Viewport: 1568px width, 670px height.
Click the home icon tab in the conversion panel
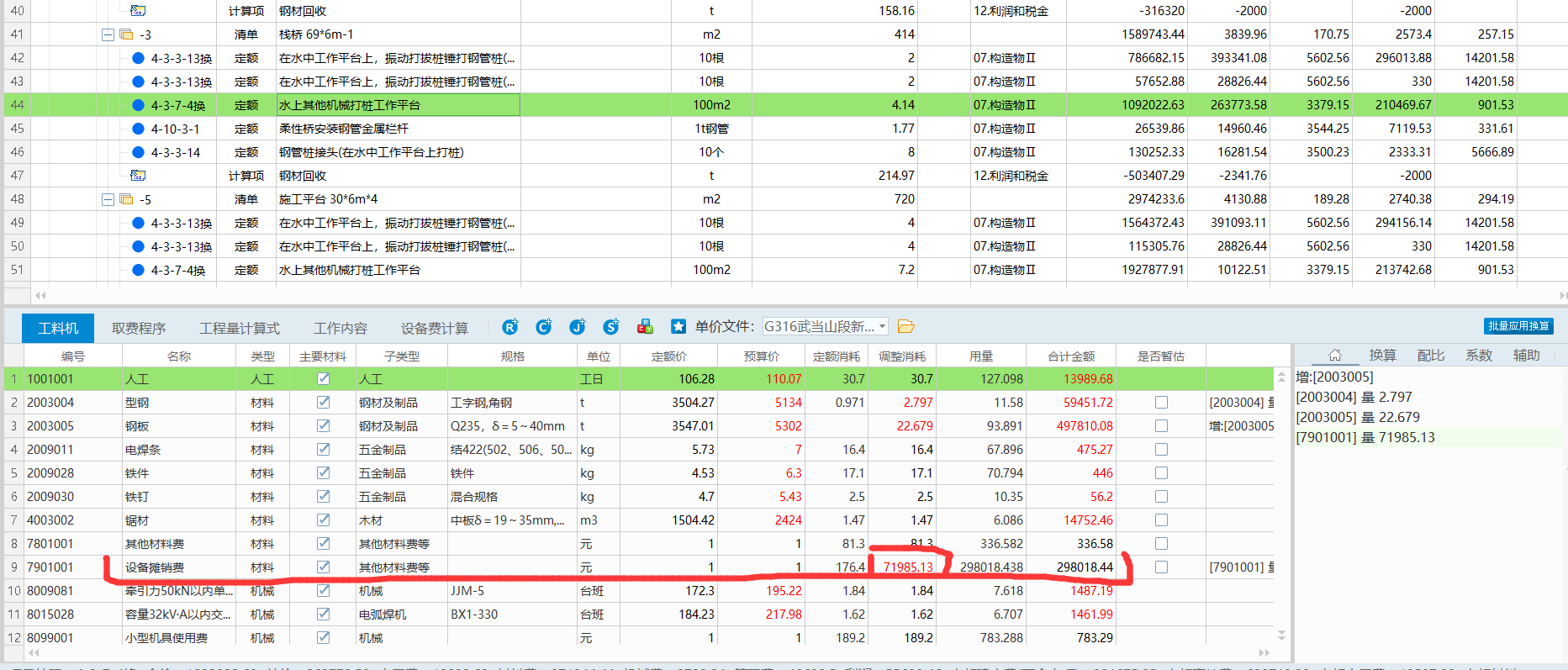click(x=1334, y=356)
